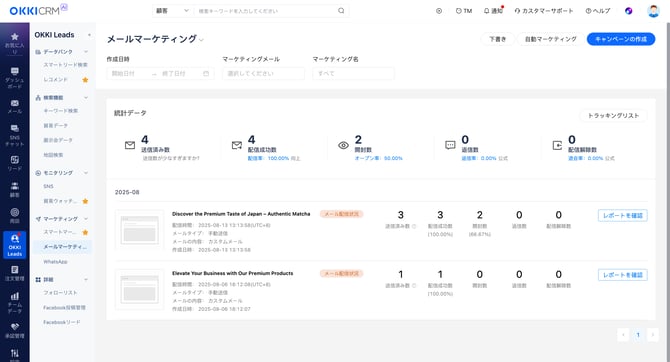This screenshot has width=670, height=362.
Task: Open the Elevate Your Business email thumbnail
Action: (139, 289)
